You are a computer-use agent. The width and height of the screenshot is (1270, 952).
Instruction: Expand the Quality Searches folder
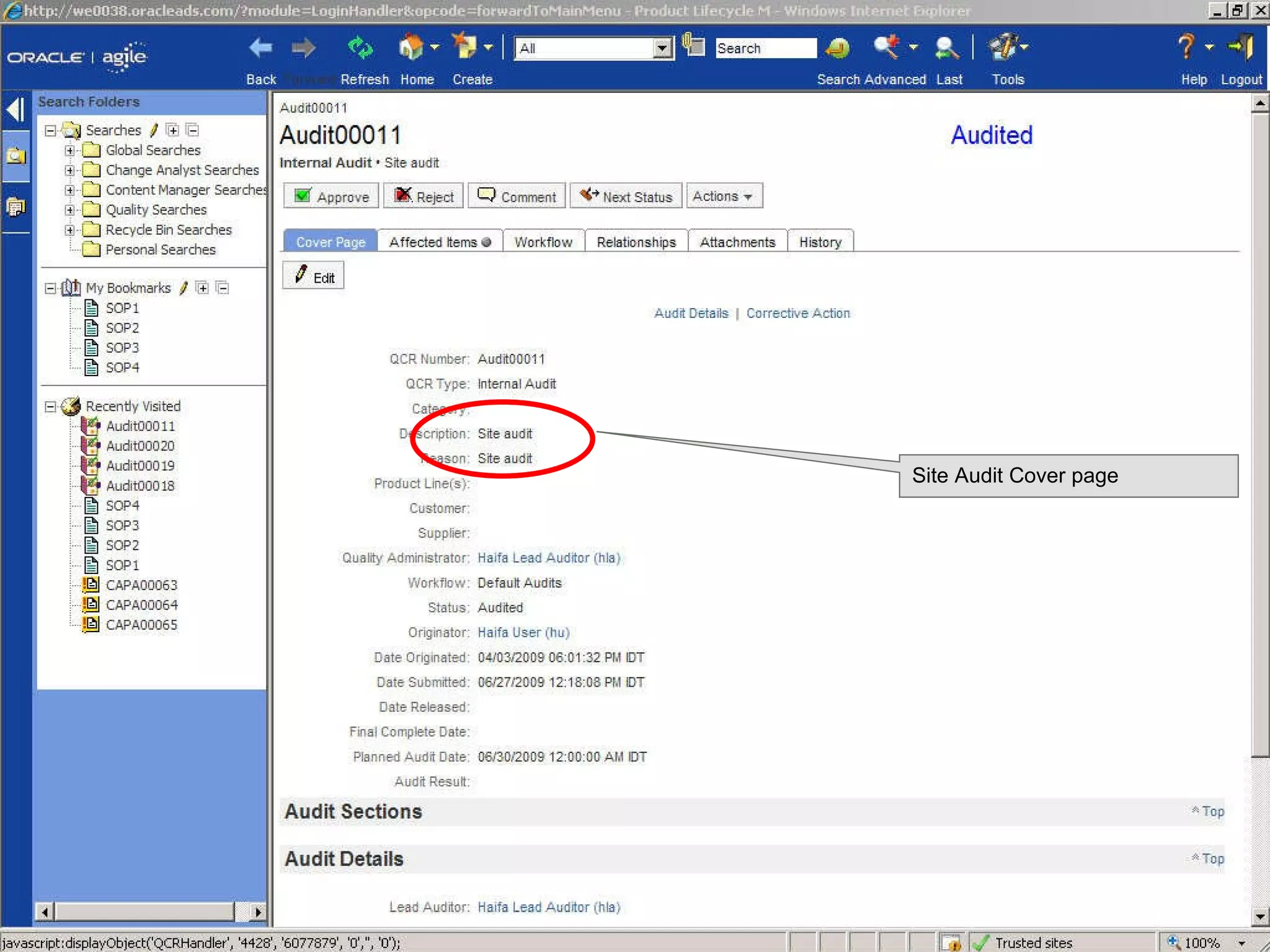tap(69, 210)
